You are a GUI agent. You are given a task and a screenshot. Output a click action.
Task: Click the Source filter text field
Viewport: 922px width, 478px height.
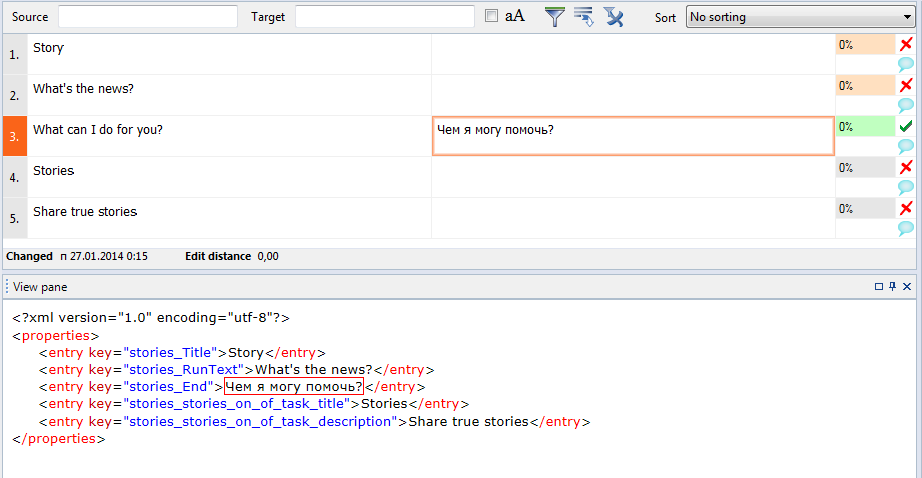148,17
